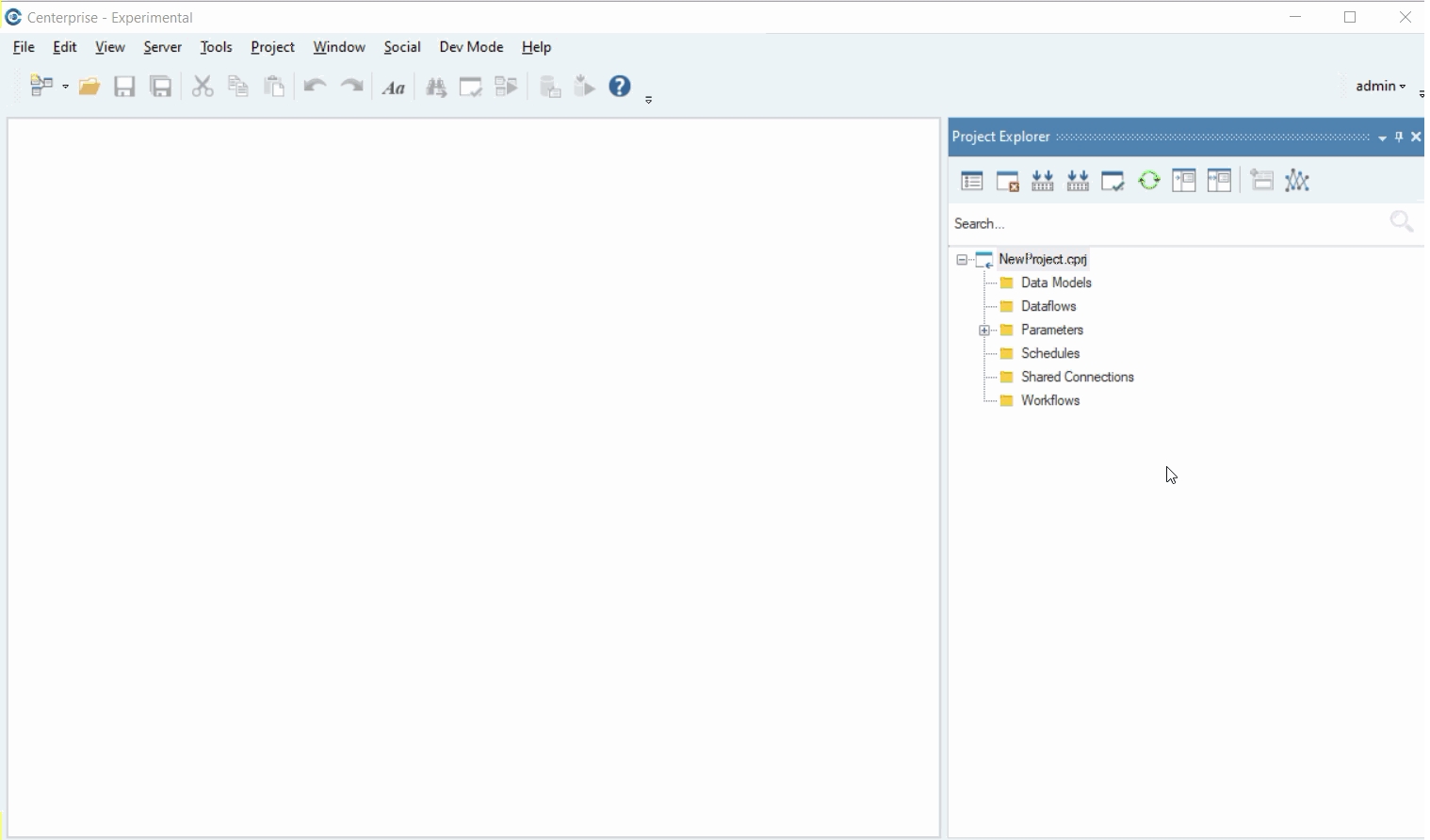
Task: Open the admin user dropdown
Action: 1382,87
